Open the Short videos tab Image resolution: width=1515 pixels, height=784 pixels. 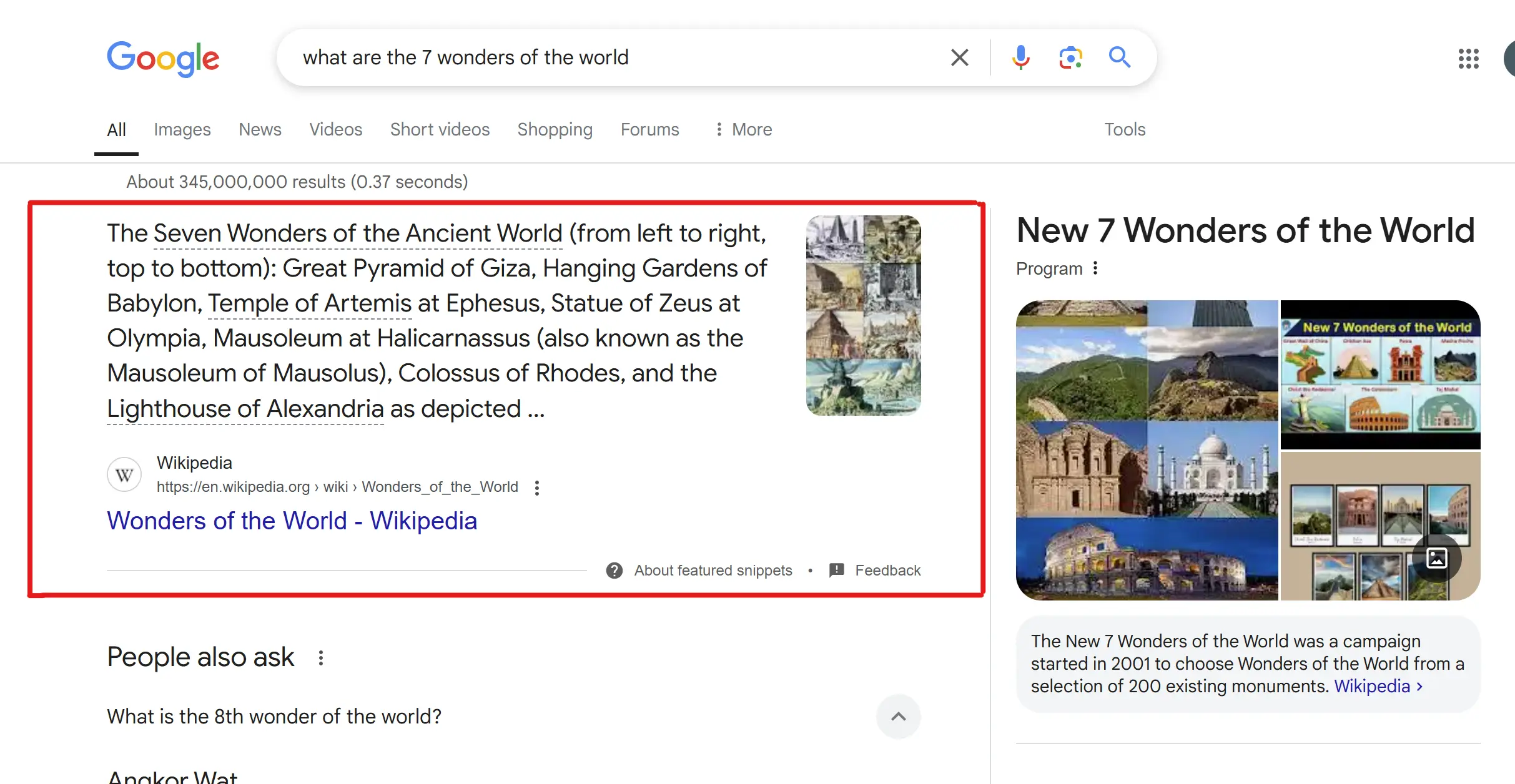[x=440, y=129]
